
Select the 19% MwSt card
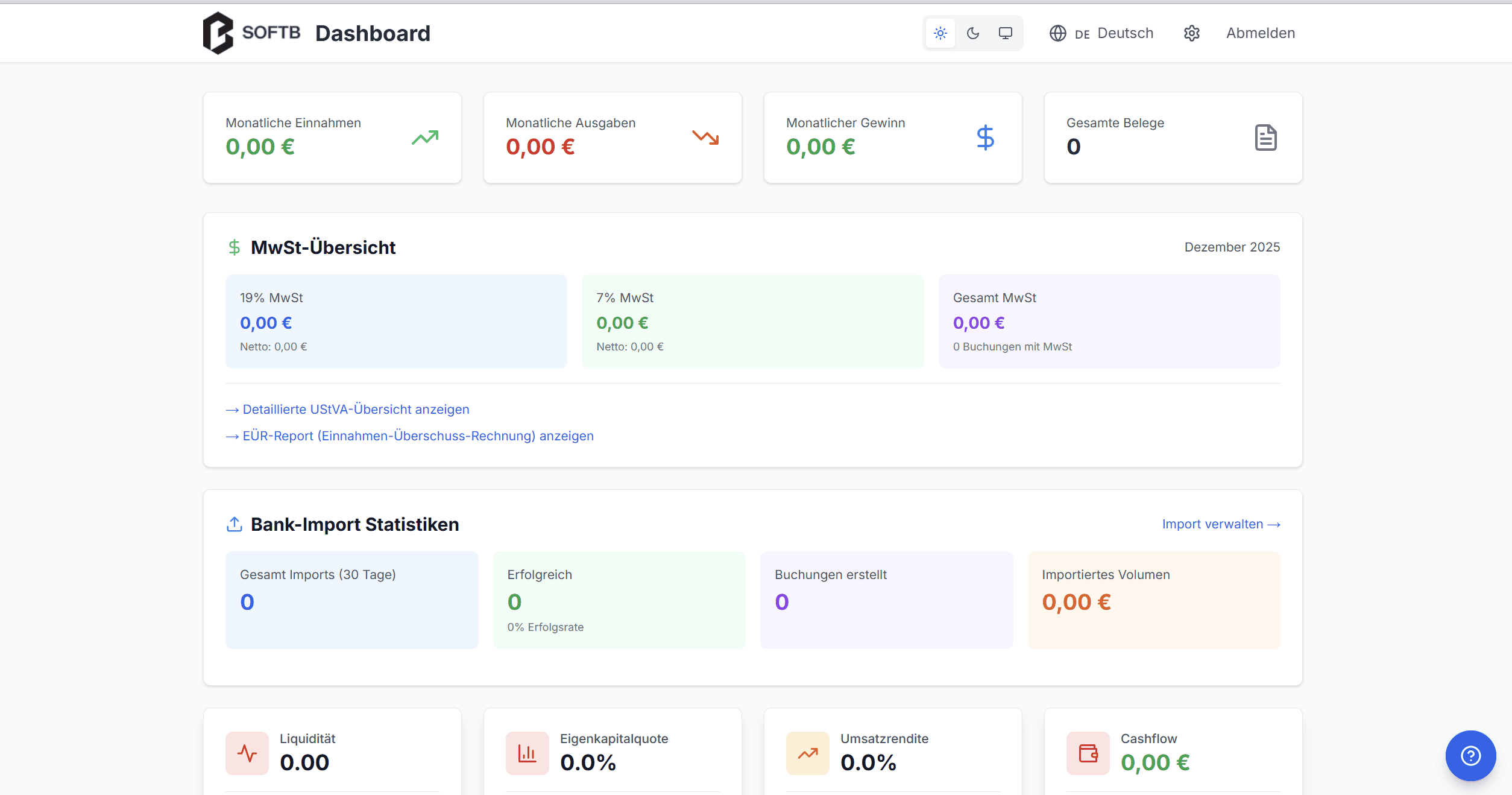pos(396,321)
